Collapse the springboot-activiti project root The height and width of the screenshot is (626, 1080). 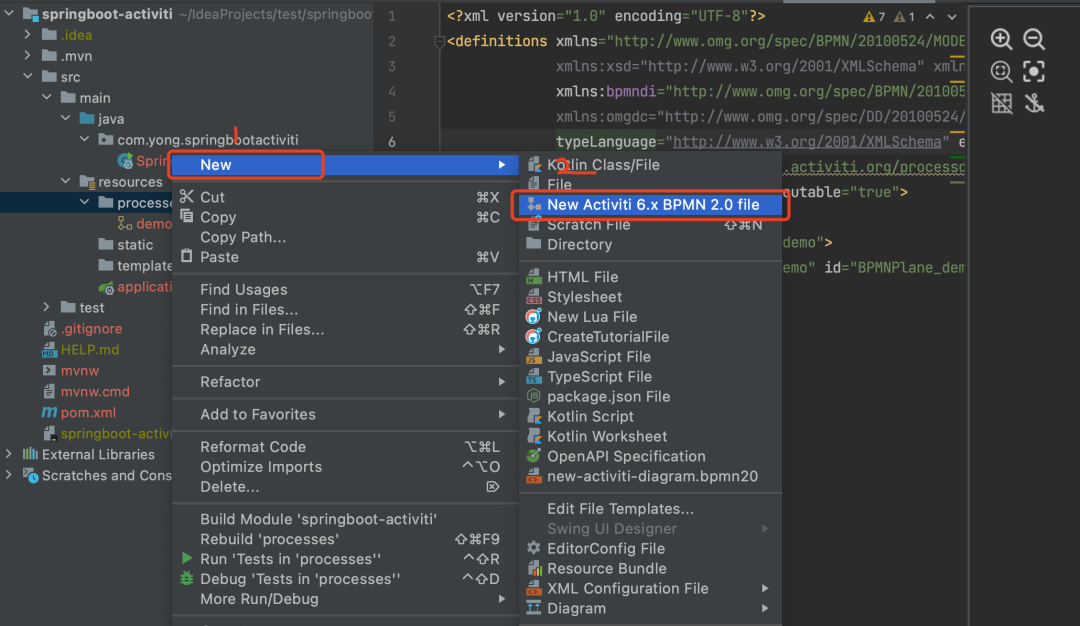[x=9, y=13]
